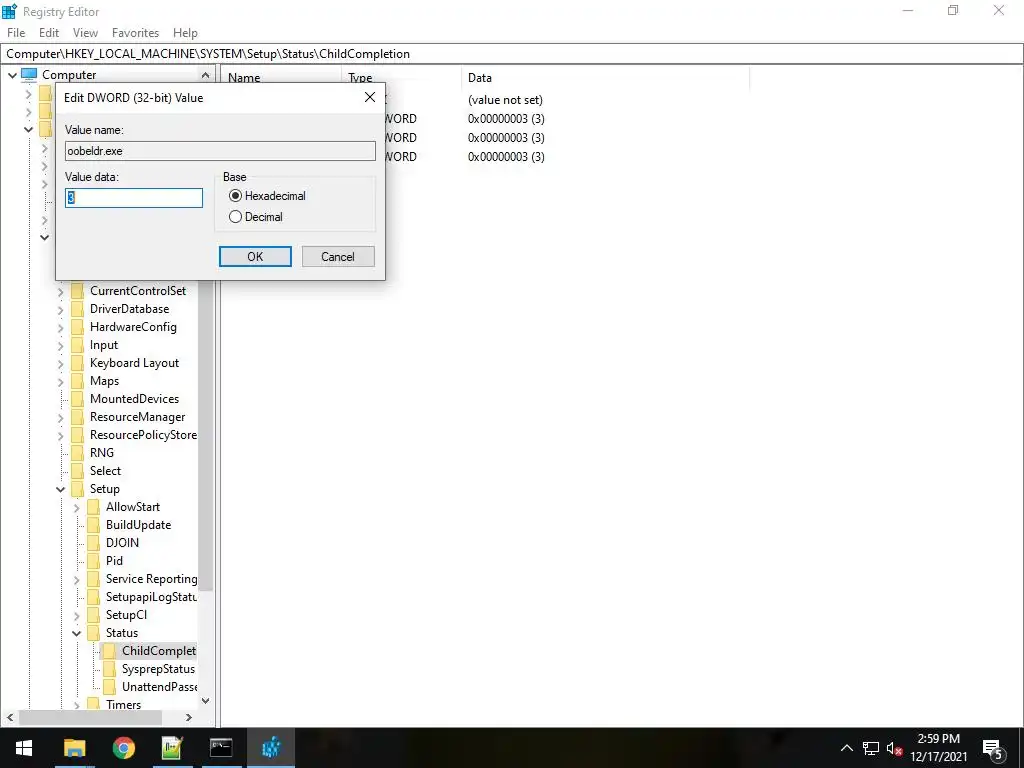Select the CurrentControlSet folder icon

[x=77, y=291]
